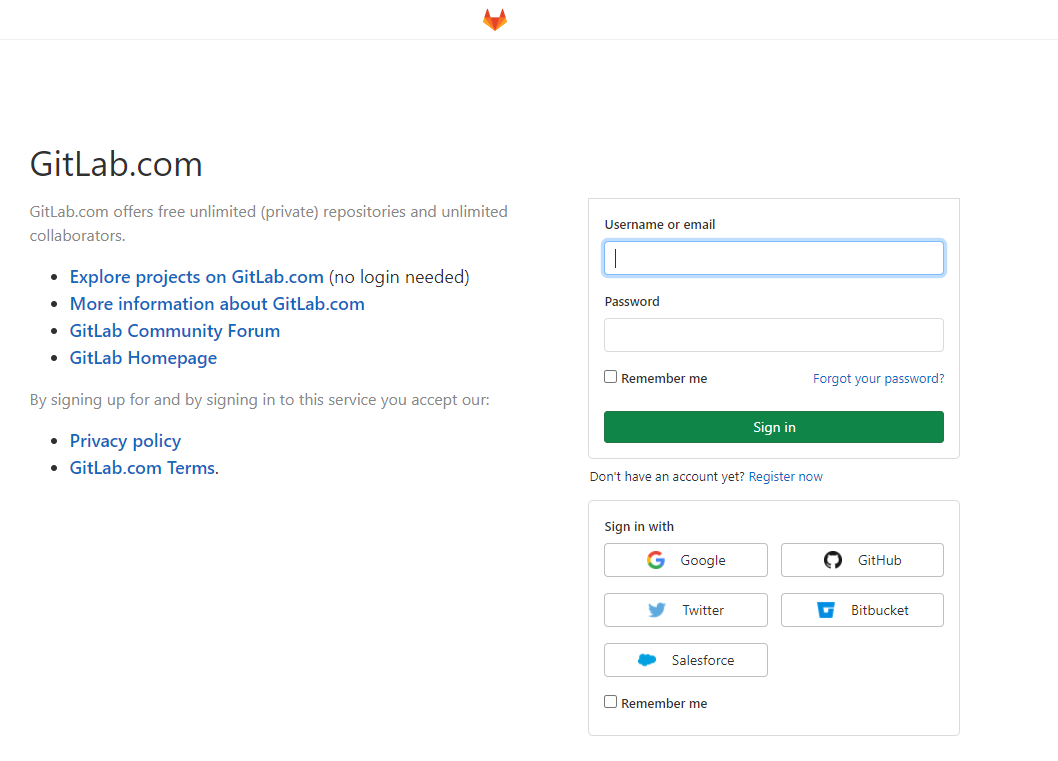Click inside the Username or email field
The height and width of the screenshot is (761, 1058).
[773, 257]
